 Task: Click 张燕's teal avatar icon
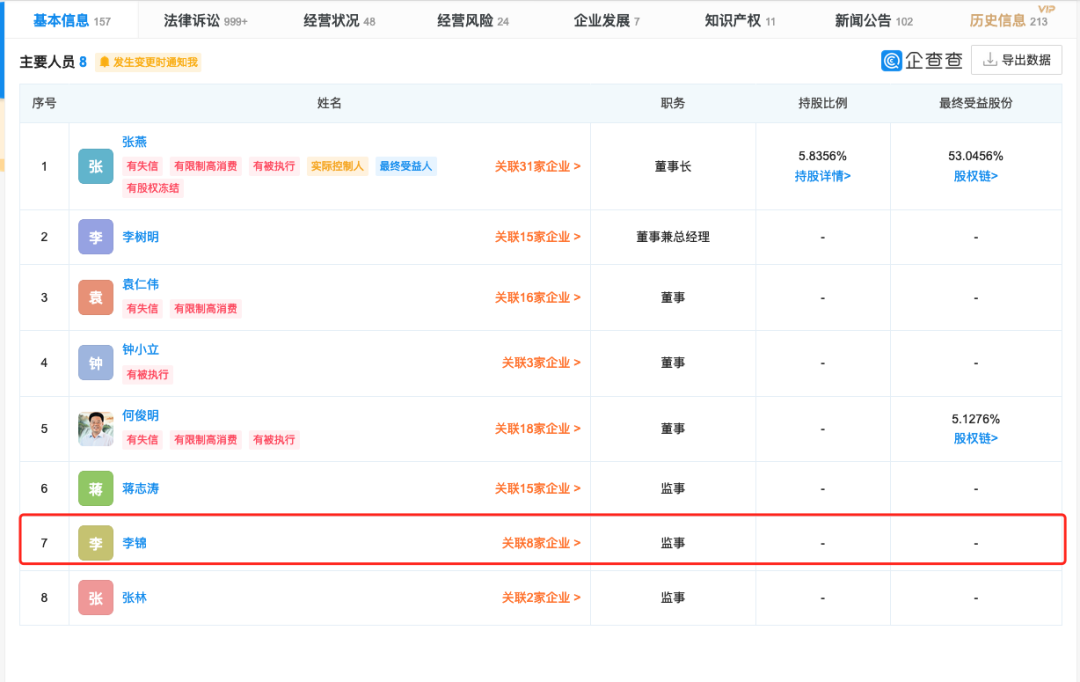click(x=96, y=166)
